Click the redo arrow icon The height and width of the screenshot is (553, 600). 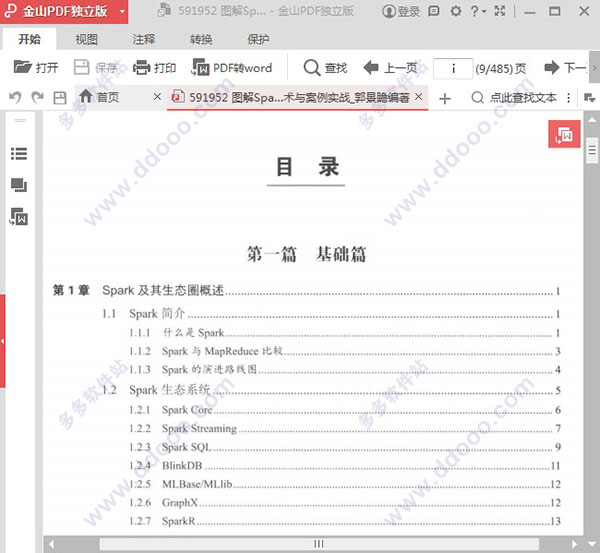click(x=38, y=98)
